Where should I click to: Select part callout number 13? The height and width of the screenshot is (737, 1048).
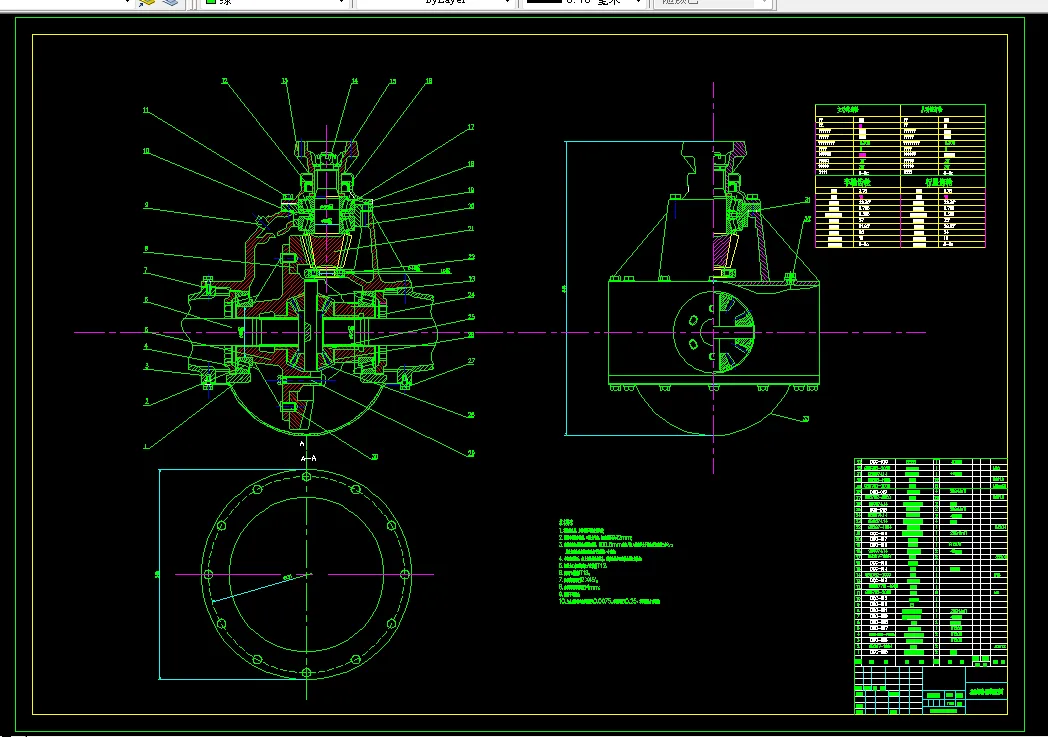[284, 81]
